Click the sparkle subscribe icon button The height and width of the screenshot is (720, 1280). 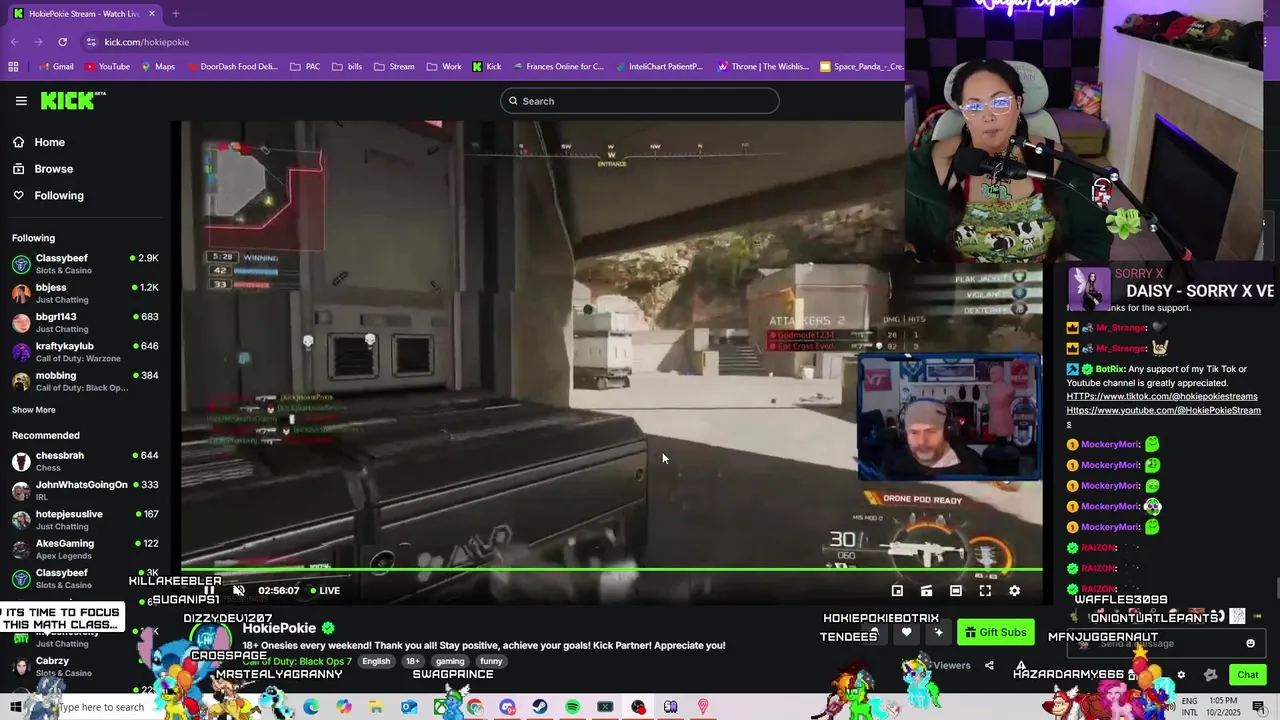coord(938,632)
